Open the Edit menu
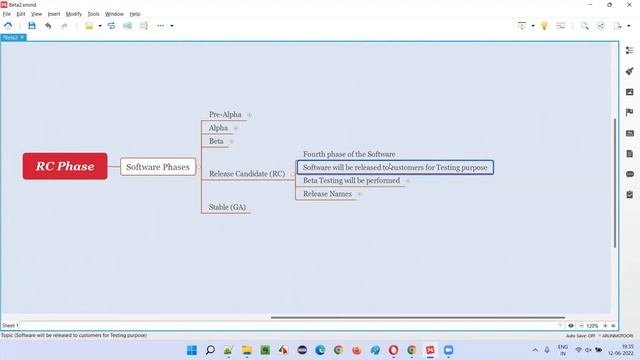Viewport: 640px width, 360px height. coord(21,14)
